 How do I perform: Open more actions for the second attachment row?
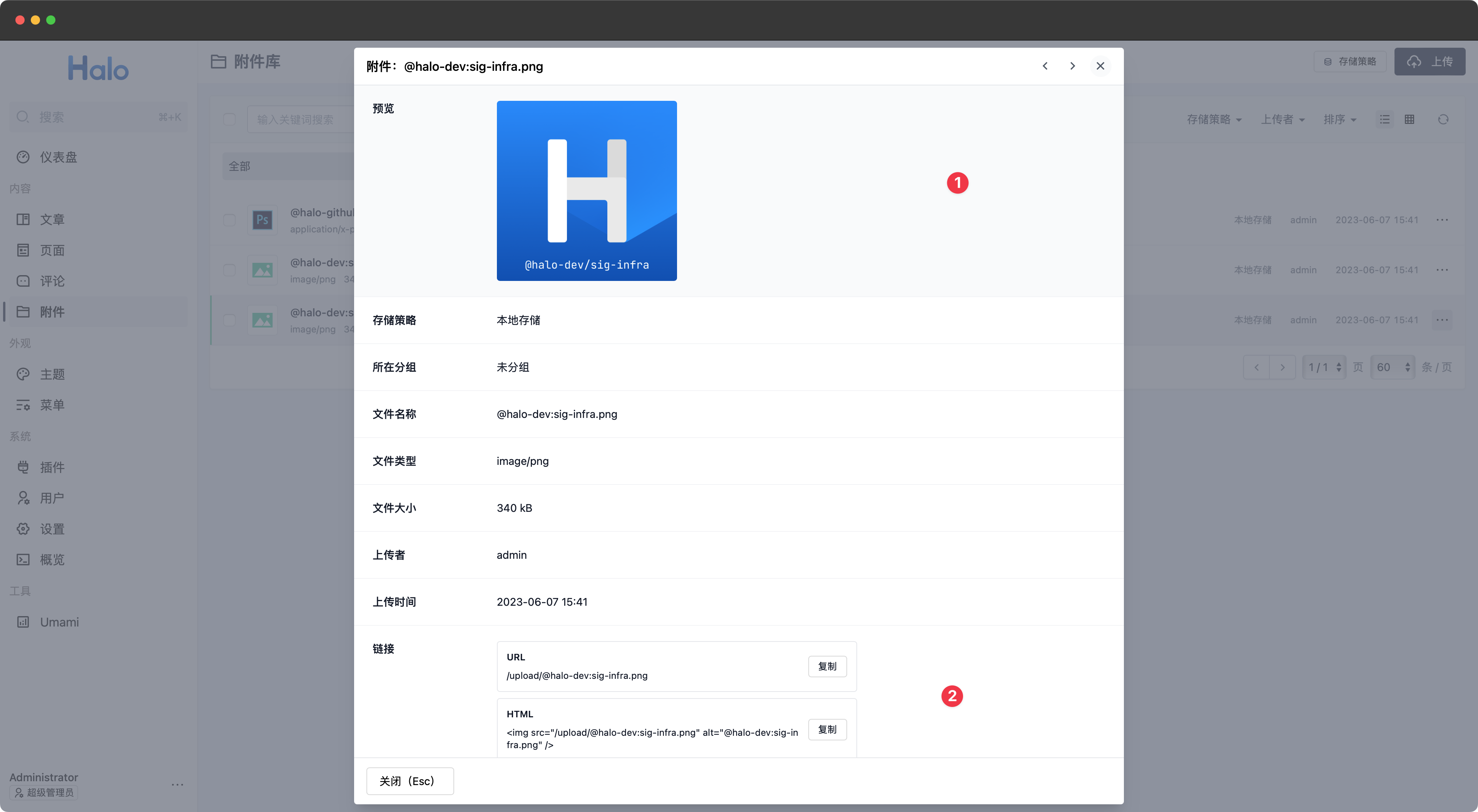tap(1442, 270)
